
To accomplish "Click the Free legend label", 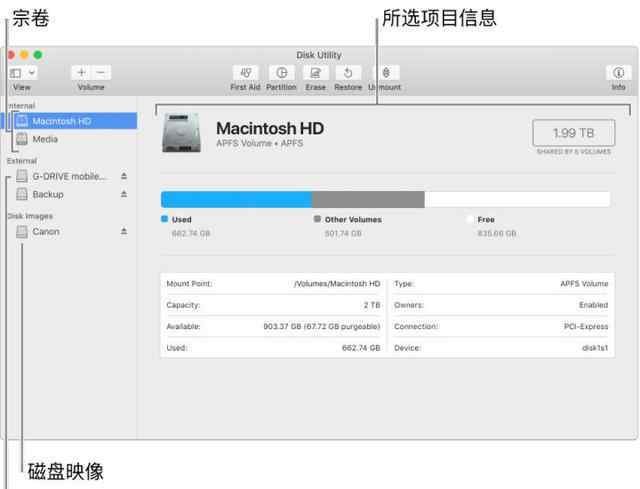I will 486,220.
